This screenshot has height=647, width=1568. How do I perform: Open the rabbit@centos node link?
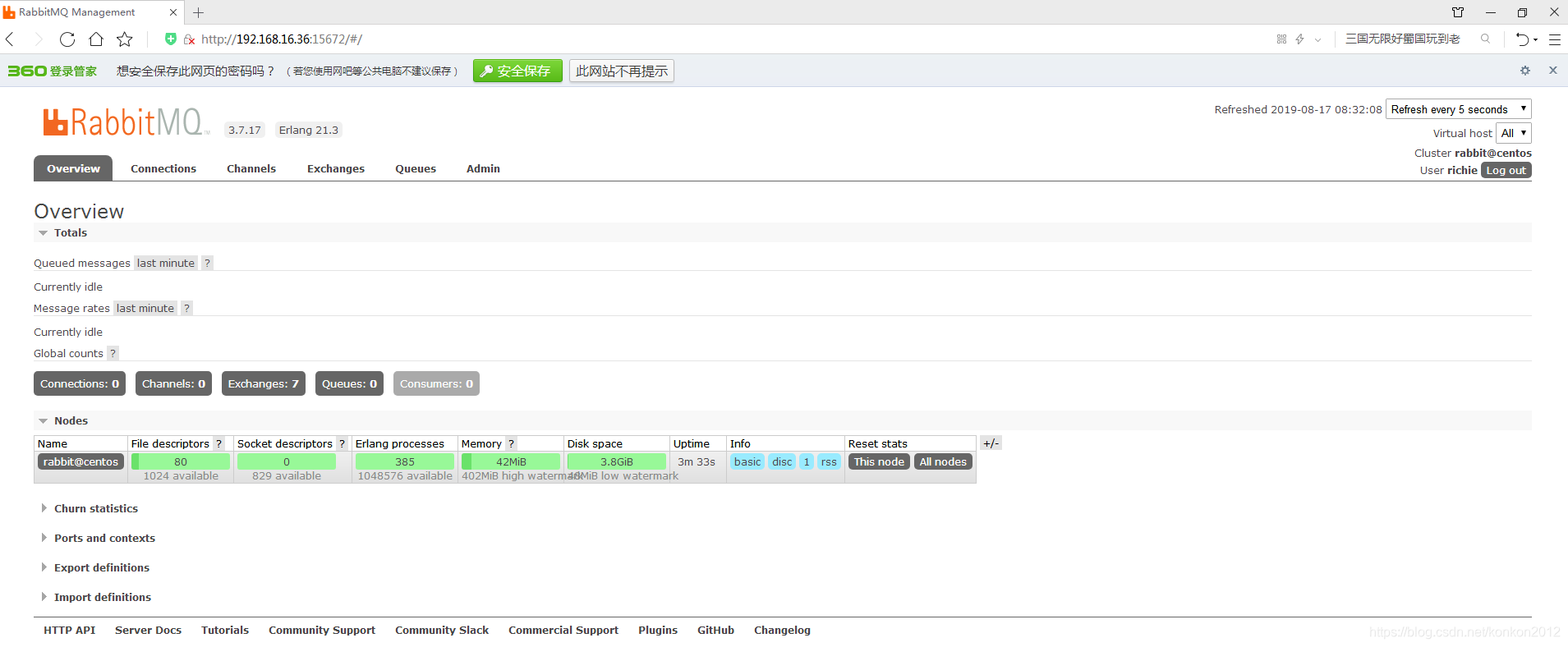(80, 461)
